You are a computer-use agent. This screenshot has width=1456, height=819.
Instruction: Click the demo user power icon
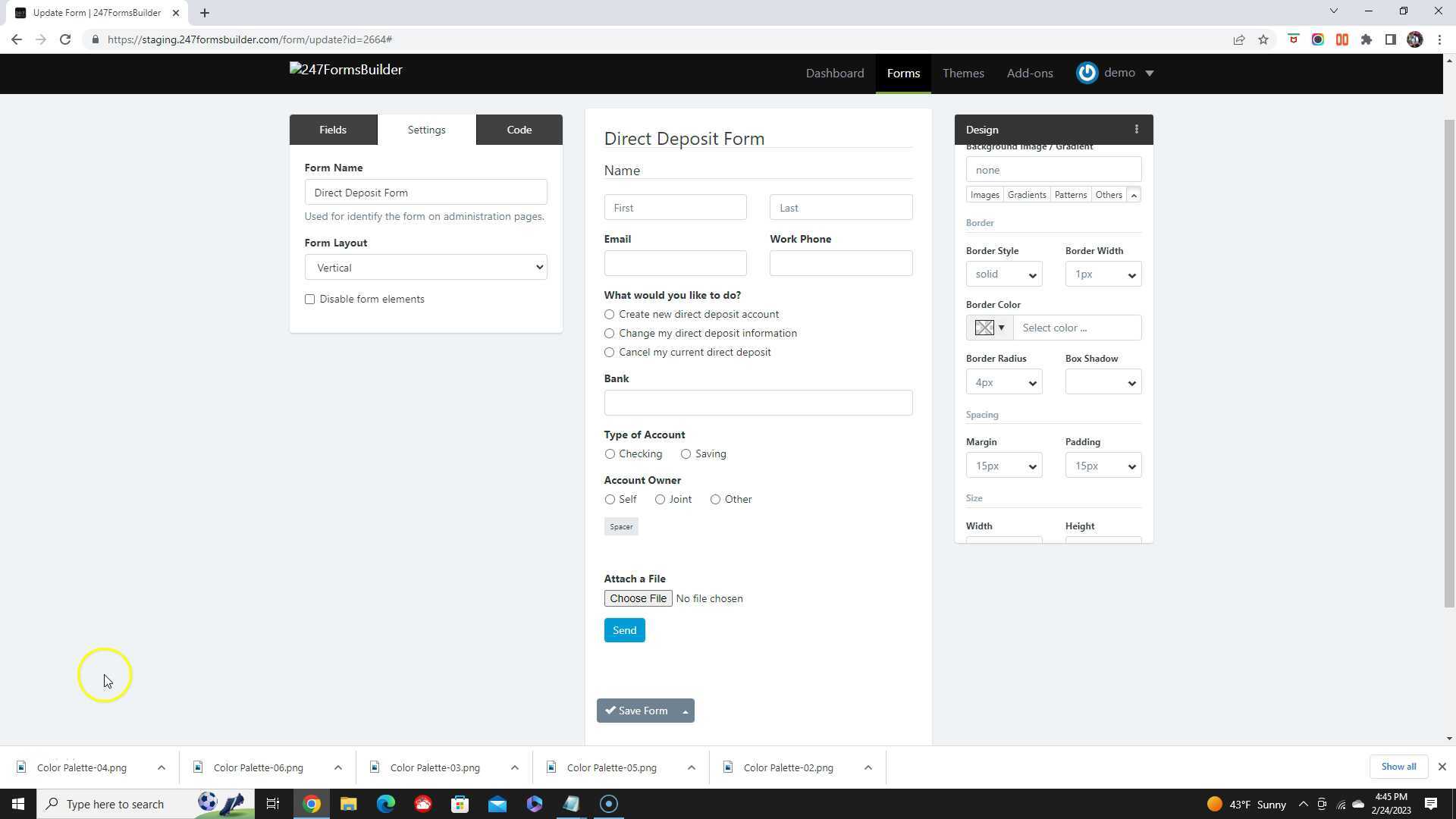click(1087, 73)
